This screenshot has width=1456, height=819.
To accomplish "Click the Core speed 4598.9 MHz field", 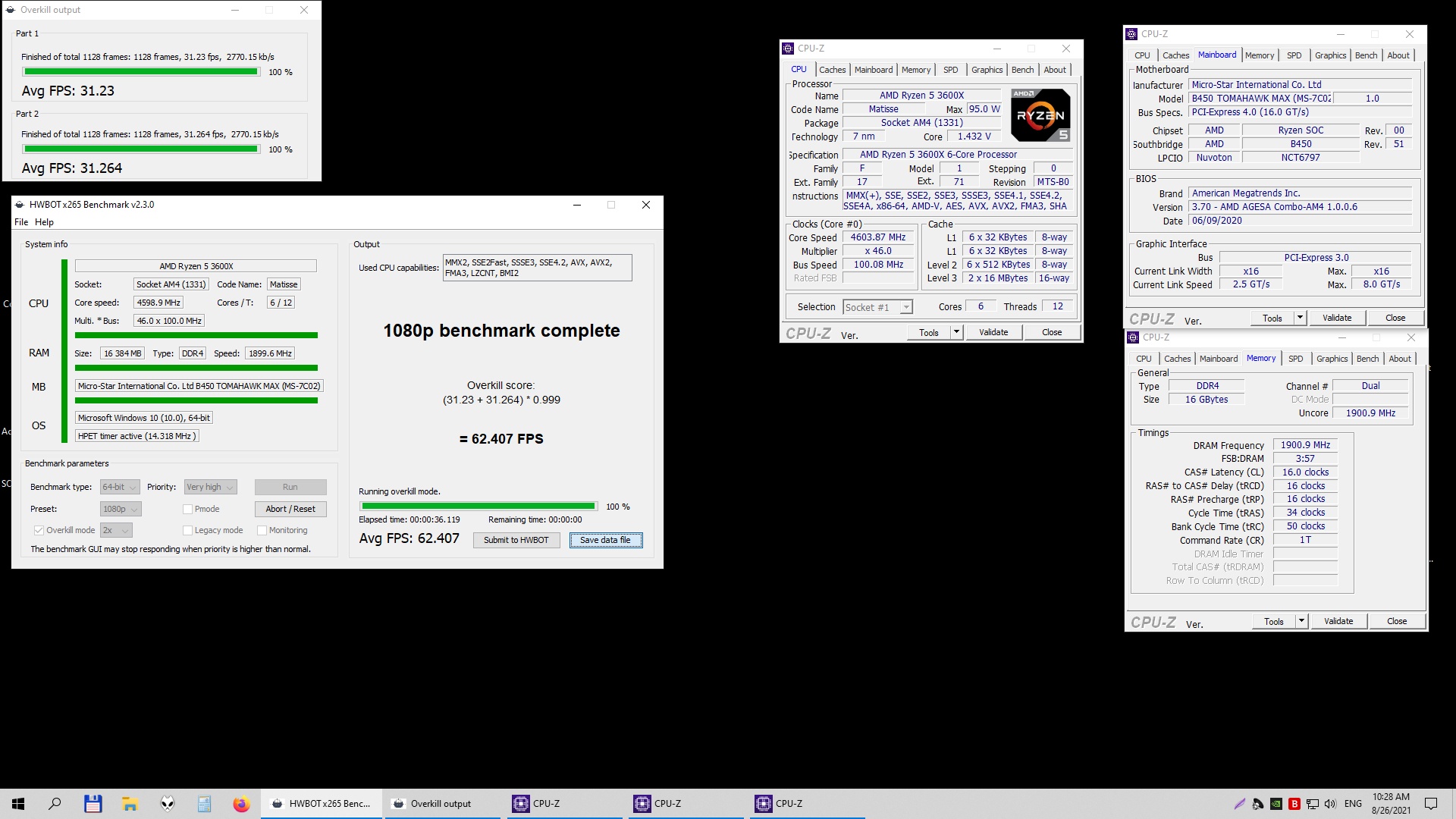I will click(158, 303).
